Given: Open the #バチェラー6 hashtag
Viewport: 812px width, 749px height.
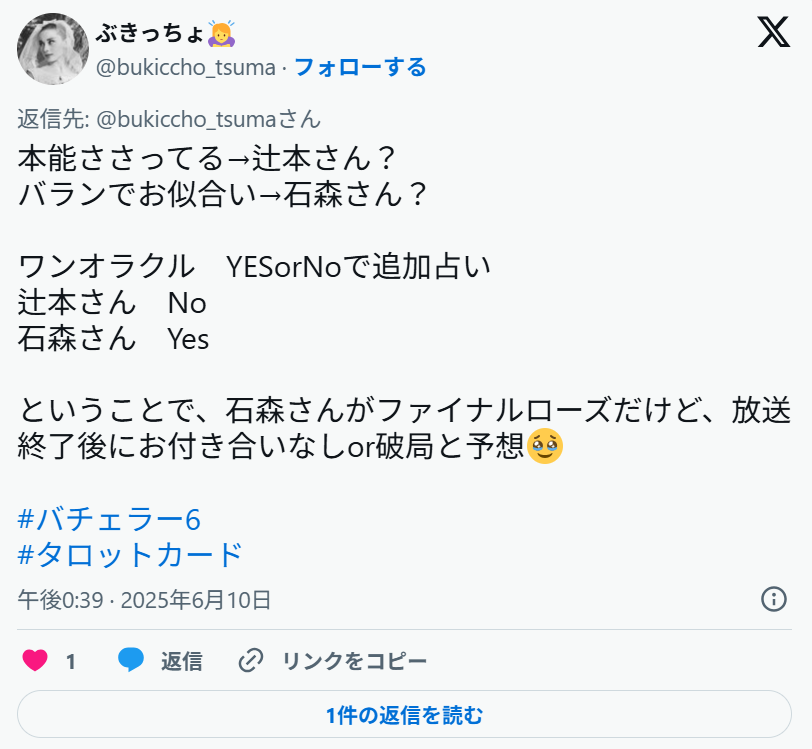Looking at the screenshot, I should click(x=110, y=518).
